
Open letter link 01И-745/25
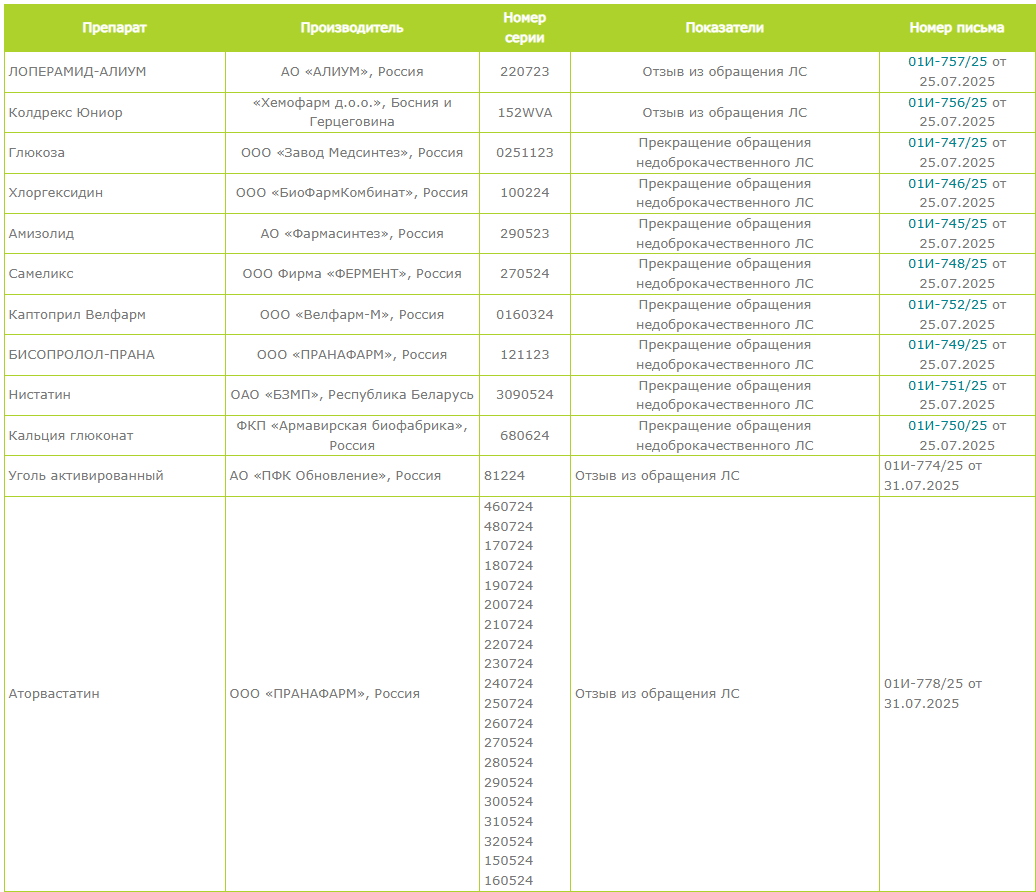tap(947, 223)
